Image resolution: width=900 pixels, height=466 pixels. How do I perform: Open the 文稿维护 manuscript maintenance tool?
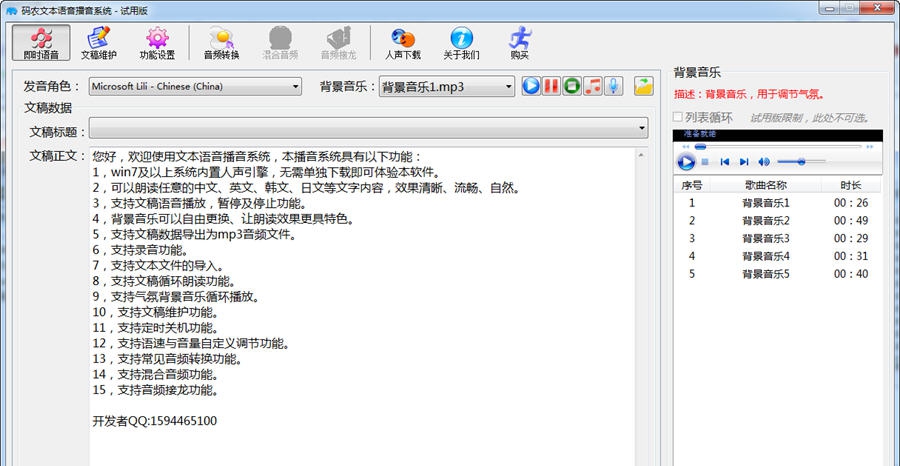[x=99, y=42]
